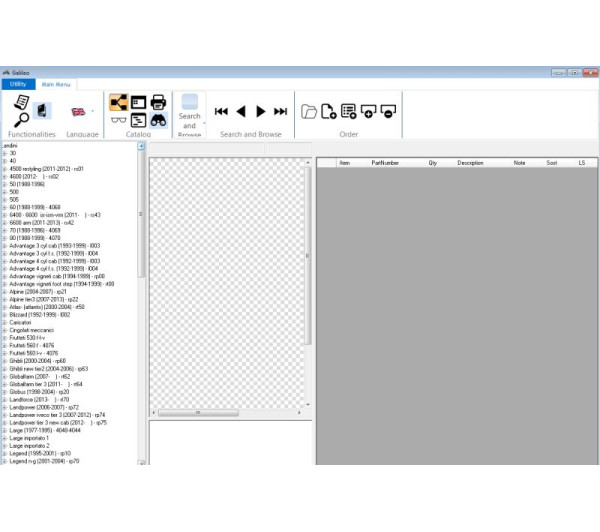This screenshot has width=600, height=532.
Task: Click the binoculars search icon
Action: click(158, 120)
